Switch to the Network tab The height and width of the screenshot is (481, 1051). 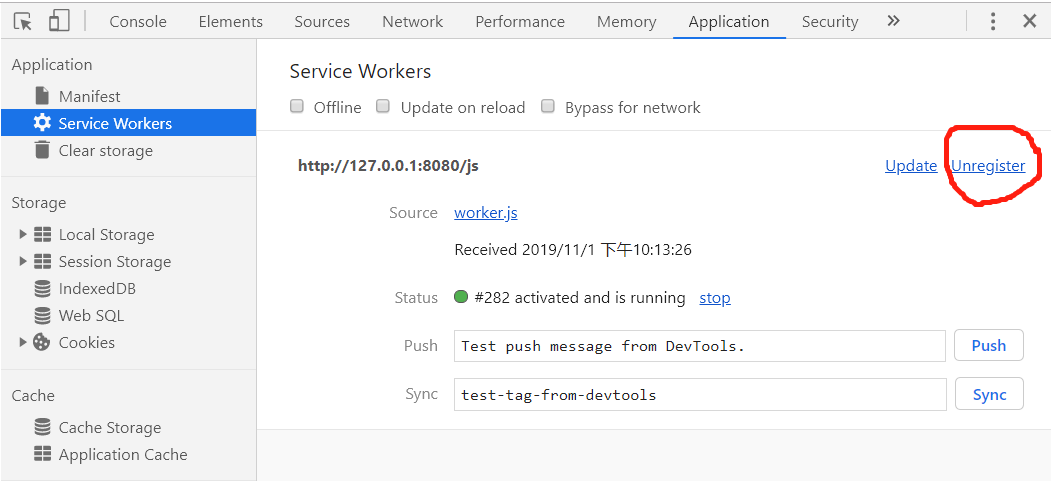click(412, 21)
